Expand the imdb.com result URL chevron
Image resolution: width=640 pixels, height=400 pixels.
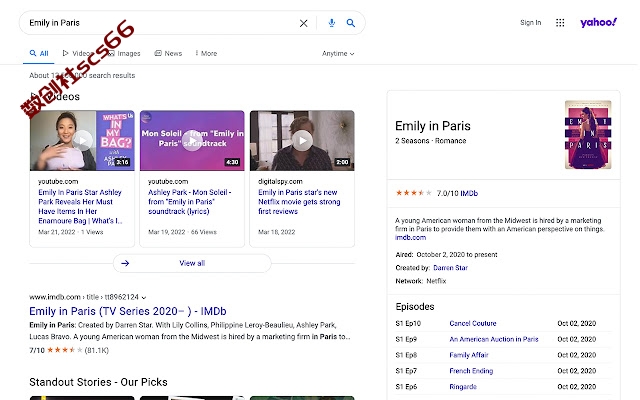click(144, 298)
